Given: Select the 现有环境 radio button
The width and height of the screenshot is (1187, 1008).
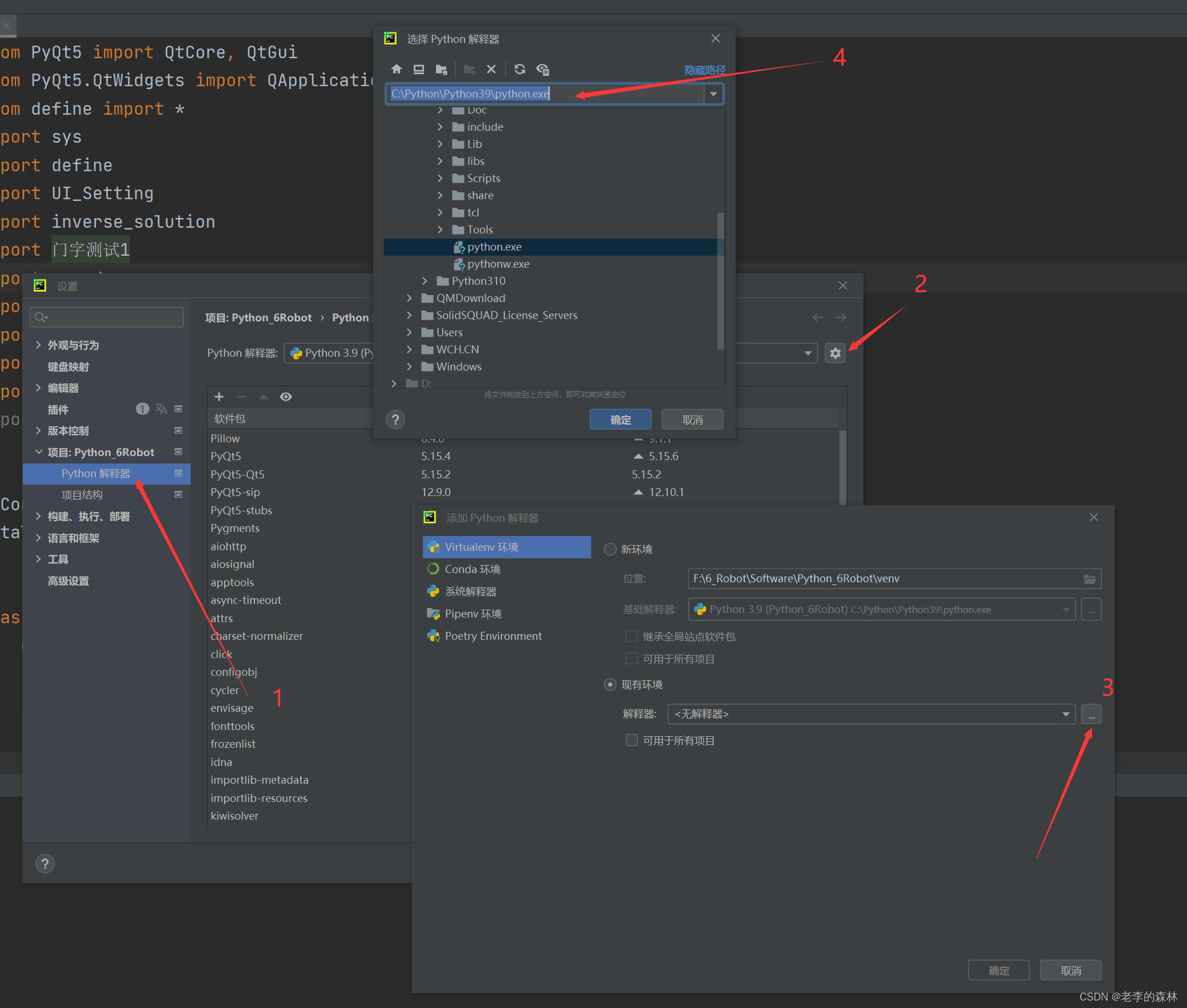Looking at the screenshot, I should click(610, 684).
